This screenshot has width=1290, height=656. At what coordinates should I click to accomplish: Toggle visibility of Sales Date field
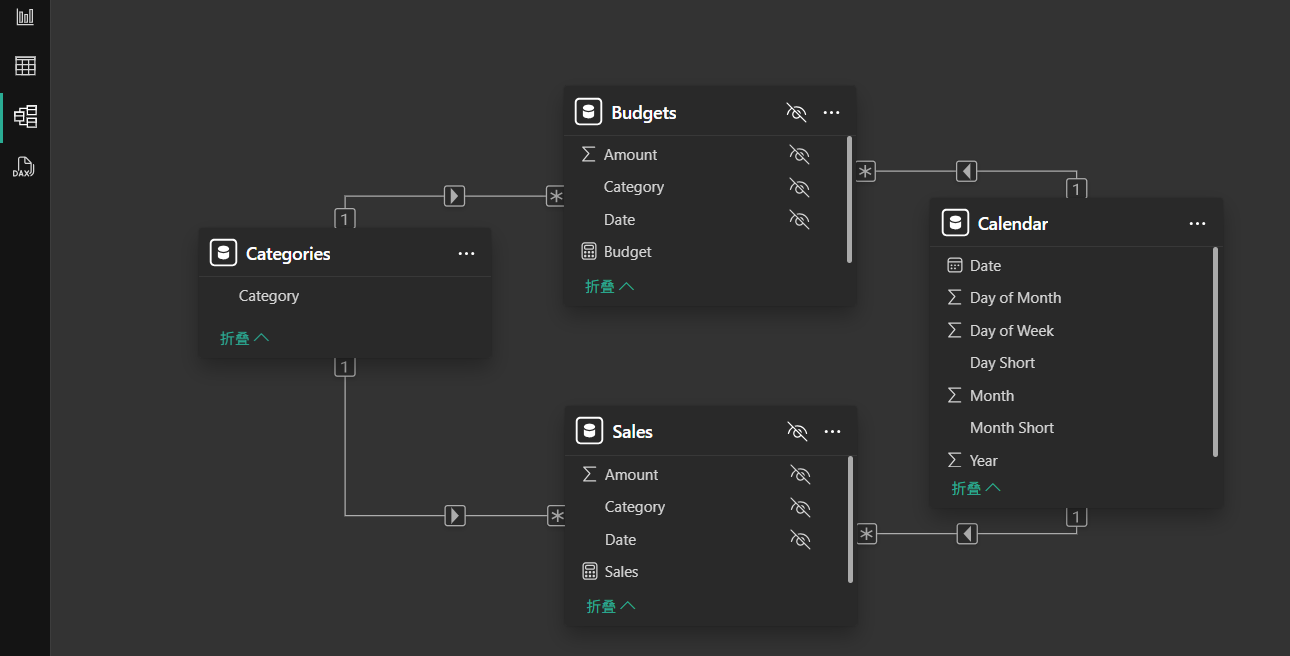pos(799,540)
